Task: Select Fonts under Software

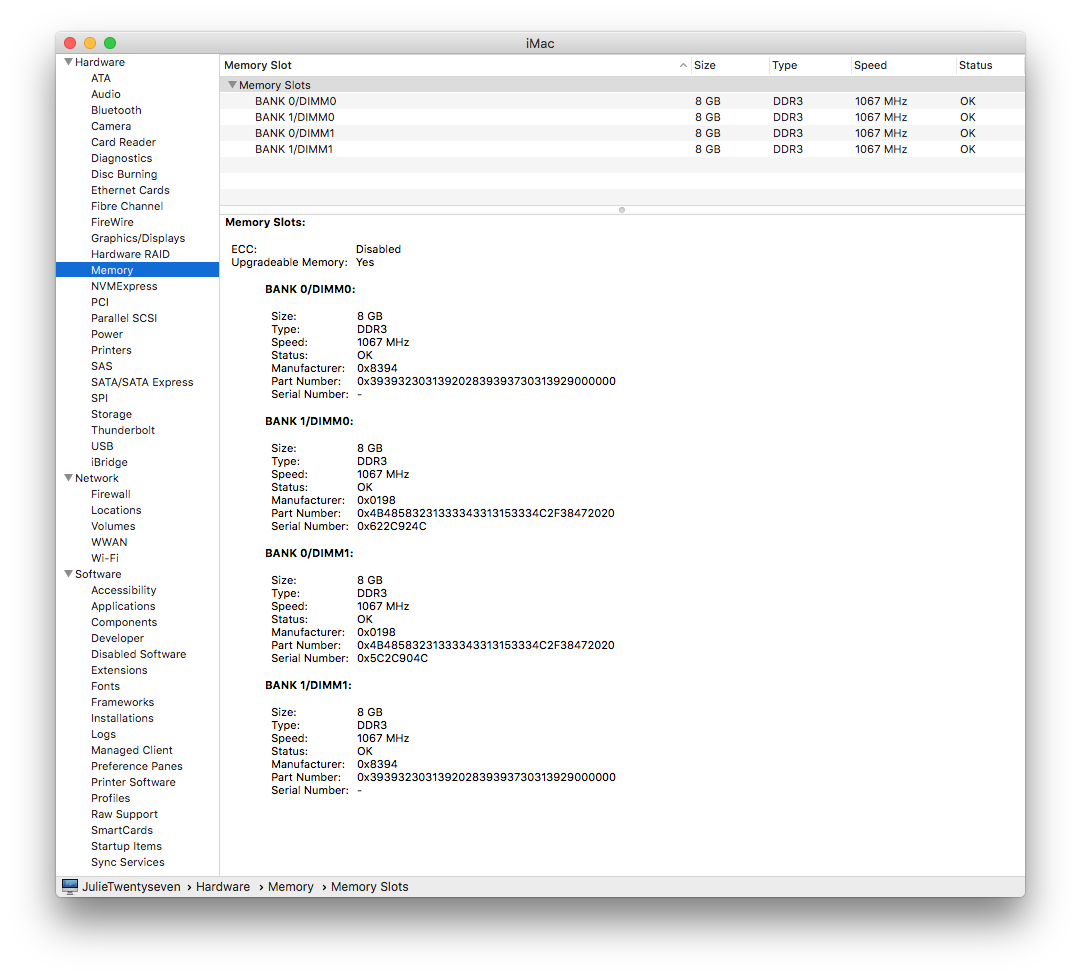Action: point(105,686)
